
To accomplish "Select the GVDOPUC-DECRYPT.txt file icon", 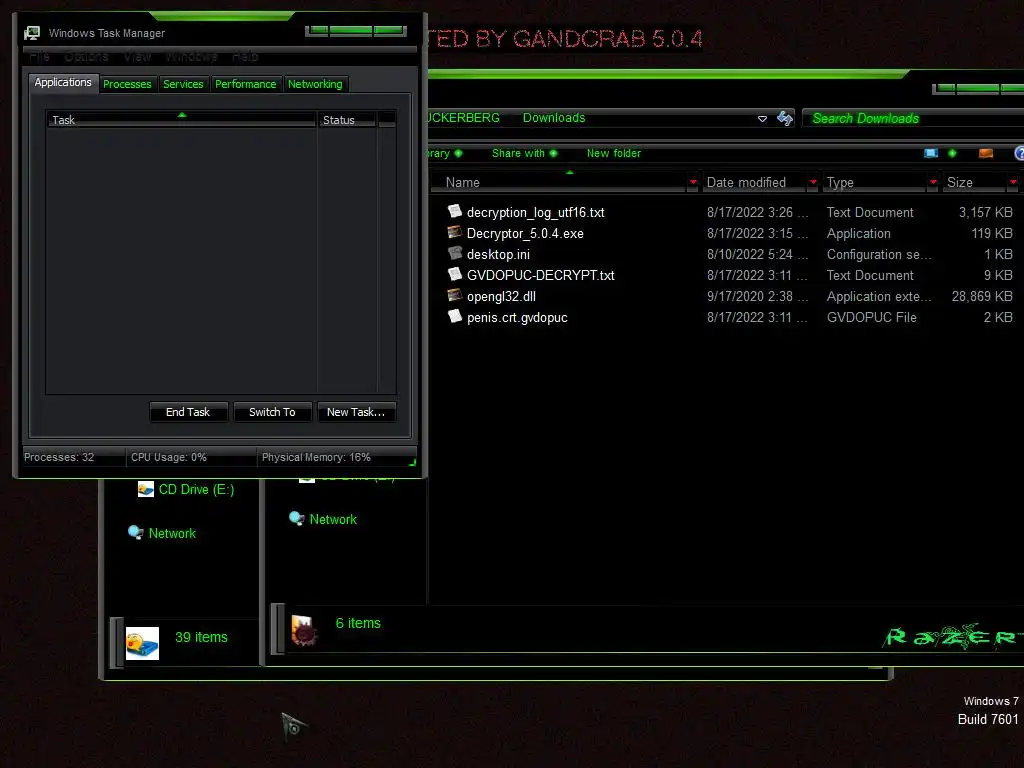I will [x=455, y=274].
